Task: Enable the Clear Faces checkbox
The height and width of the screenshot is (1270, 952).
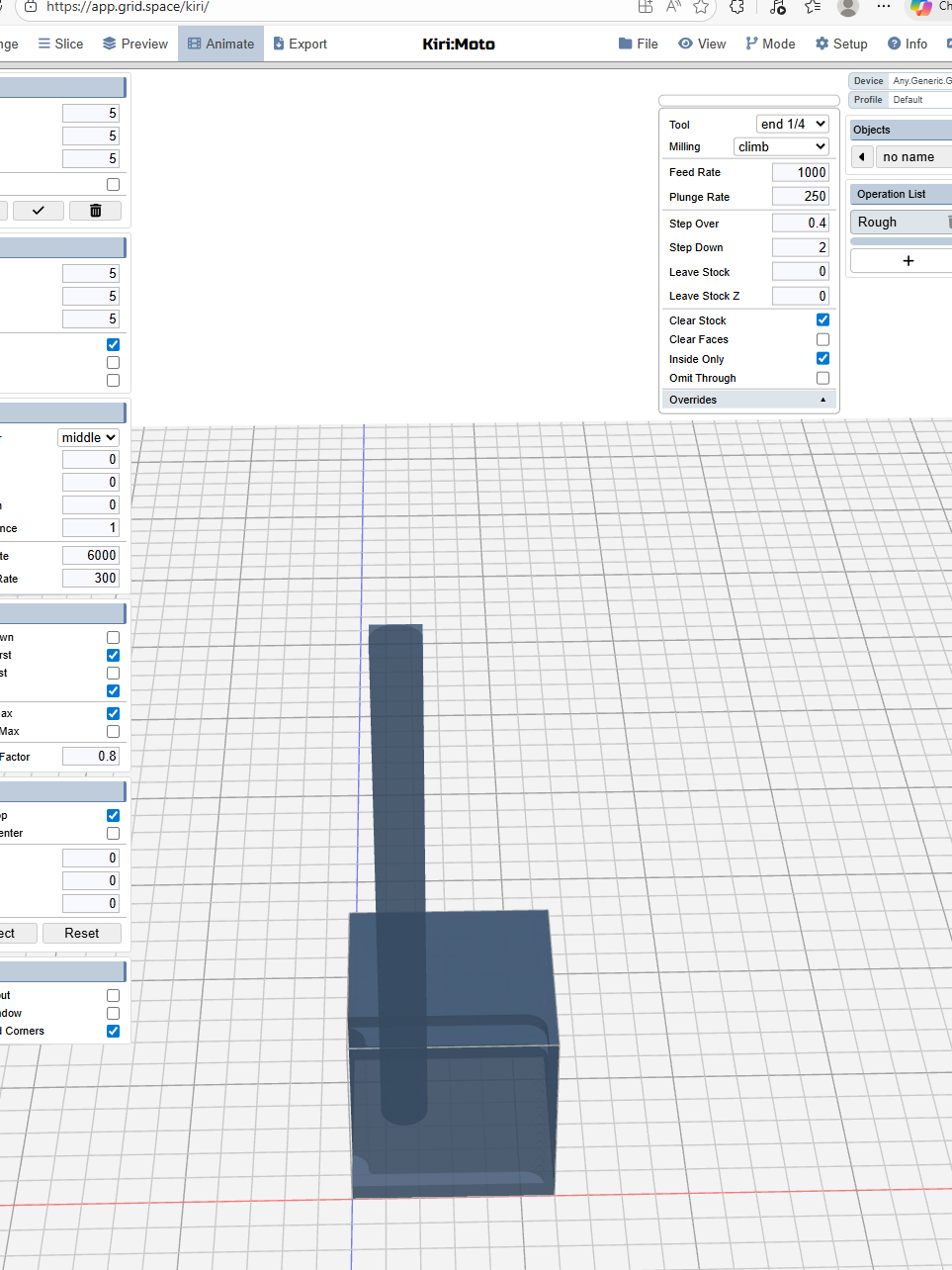Action: (822, 339)
